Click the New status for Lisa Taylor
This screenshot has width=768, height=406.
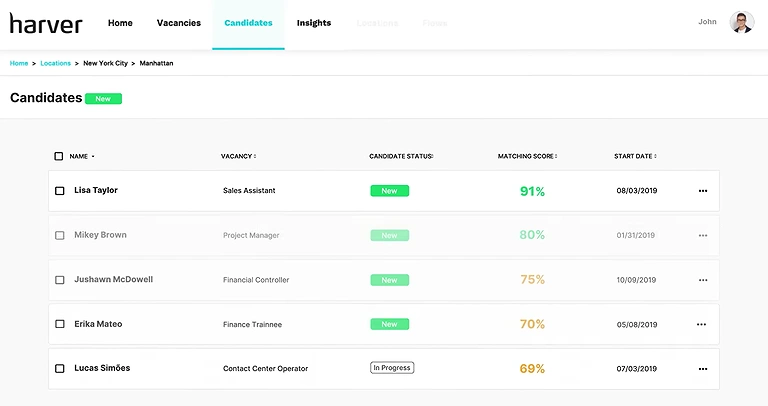coord(390,191)
